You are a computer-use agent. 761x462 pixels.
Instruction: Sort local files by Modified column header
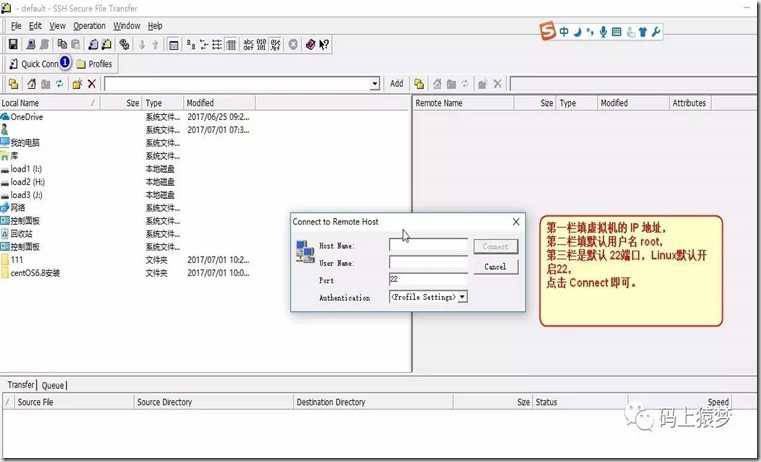point(219,103)
